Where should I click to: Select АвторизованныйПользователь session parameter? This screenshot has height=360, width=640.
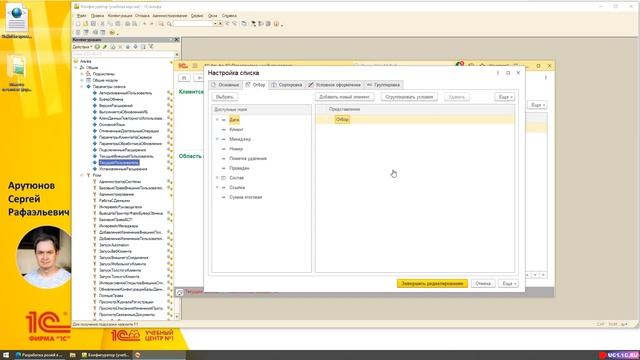pos(125,93)
